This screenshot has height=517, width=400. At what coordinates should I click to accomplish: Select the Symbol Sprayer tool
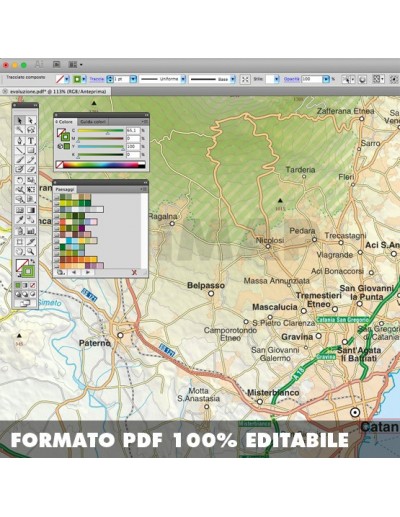click(x=20, y=231)
